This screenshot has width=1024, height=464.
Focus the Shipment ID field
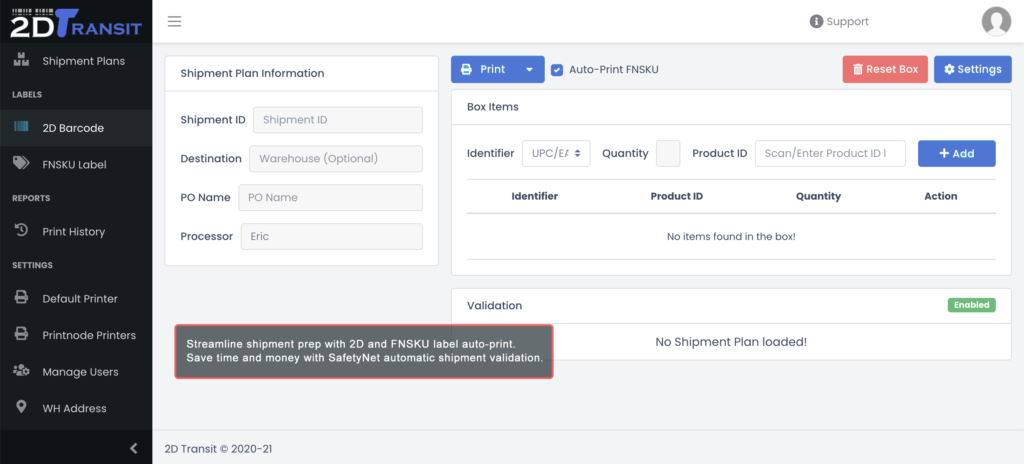pos(338,120)
